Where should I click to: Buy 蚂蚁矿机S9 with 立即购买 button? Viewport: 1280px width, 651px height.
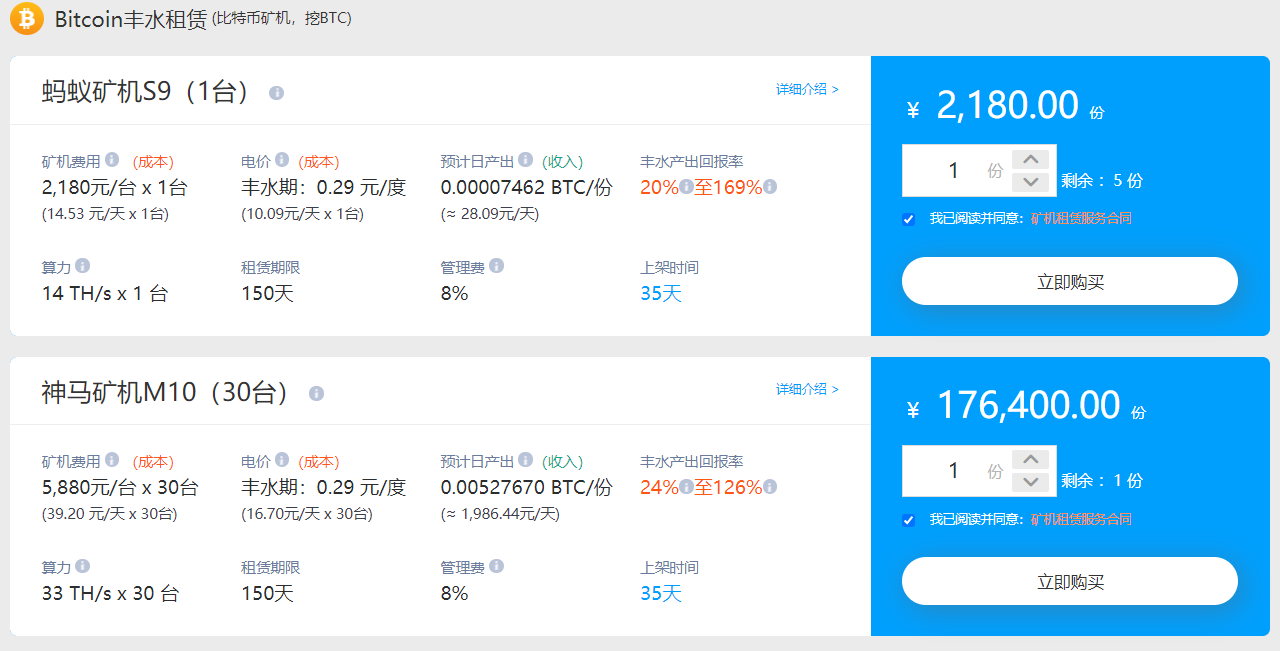tap(1070, 281)
